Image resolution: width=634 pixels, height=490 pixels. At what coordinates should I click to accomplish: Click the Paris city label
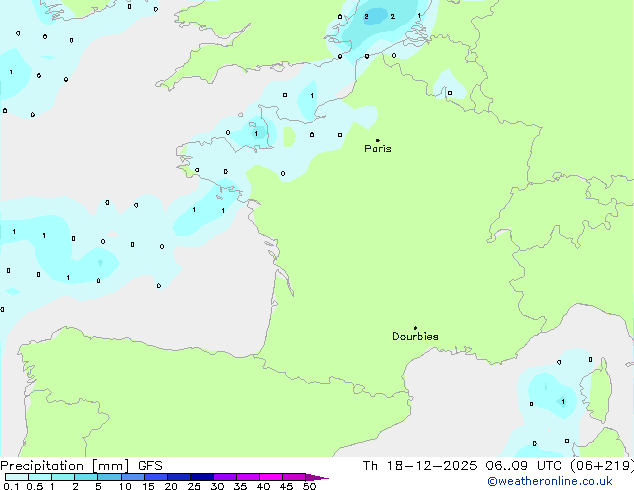coord(378,149)
